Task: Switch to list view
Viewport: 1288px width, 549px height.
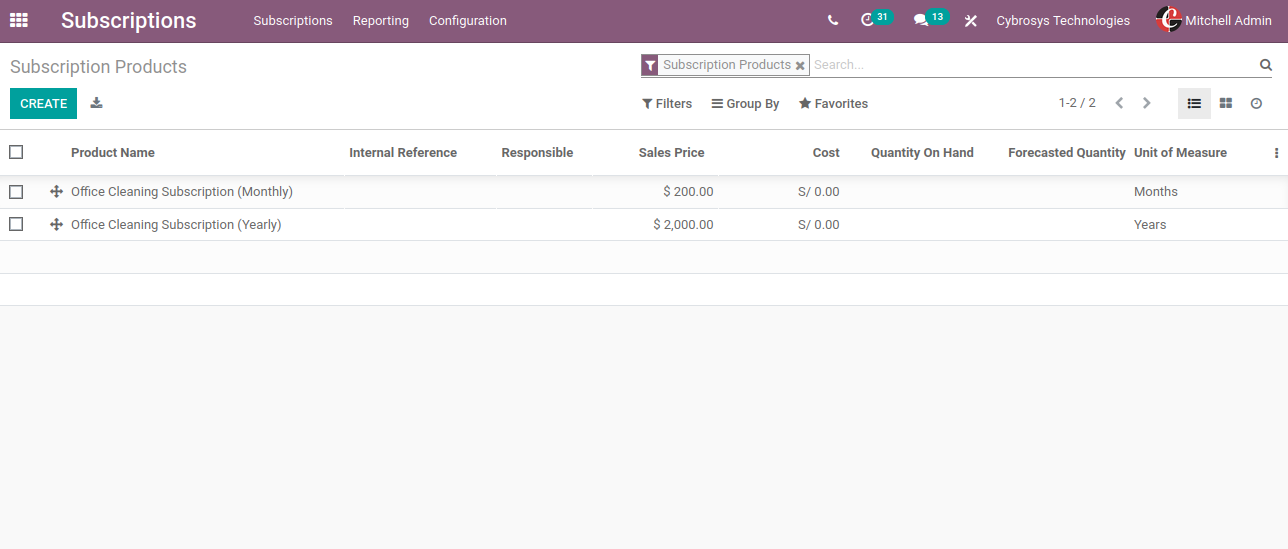Action: point(1194,103)
